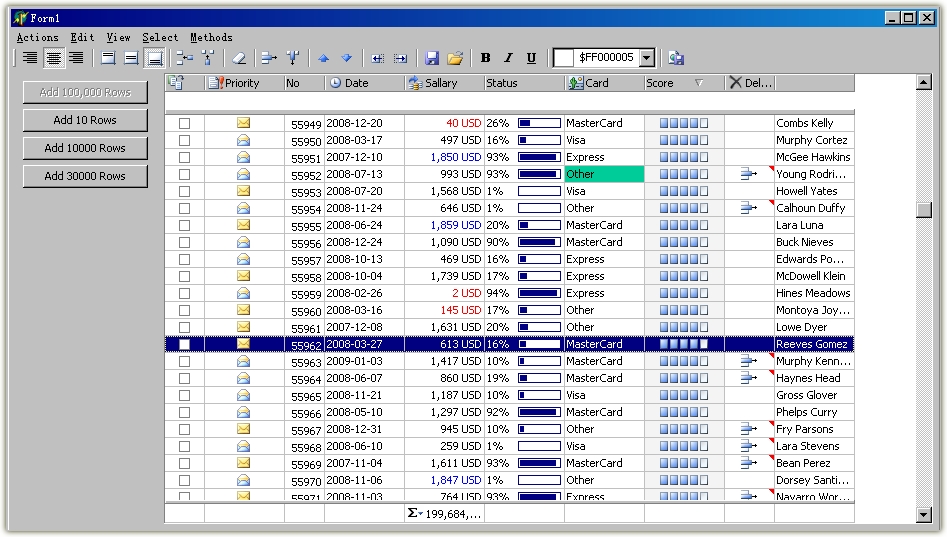Viewport: 947px width, 537px height.
Task: Click the Add 30000 Rows button
Action: pos(85,176)
